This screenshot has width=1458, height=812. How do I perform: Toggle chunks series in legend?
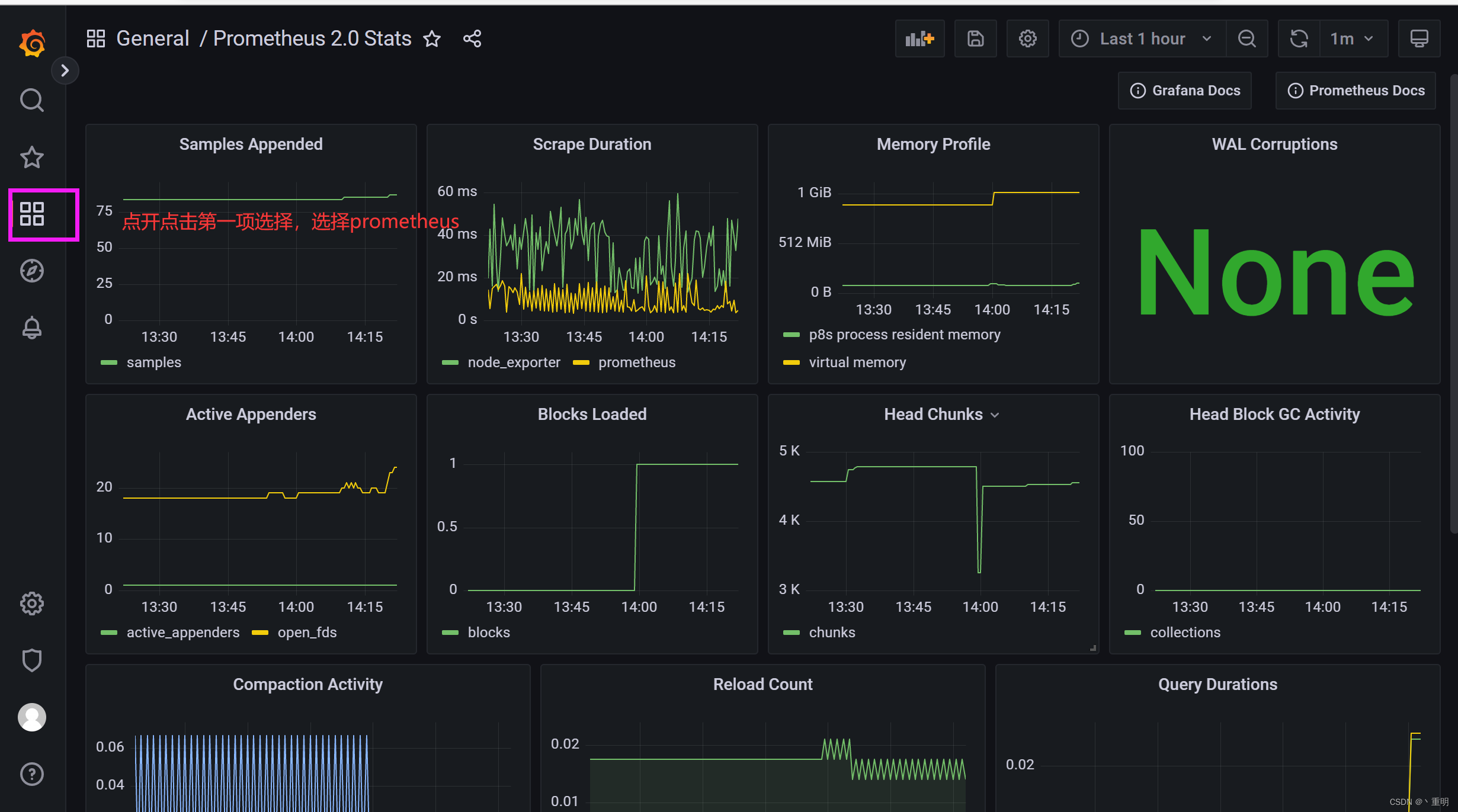pos(832,633)
